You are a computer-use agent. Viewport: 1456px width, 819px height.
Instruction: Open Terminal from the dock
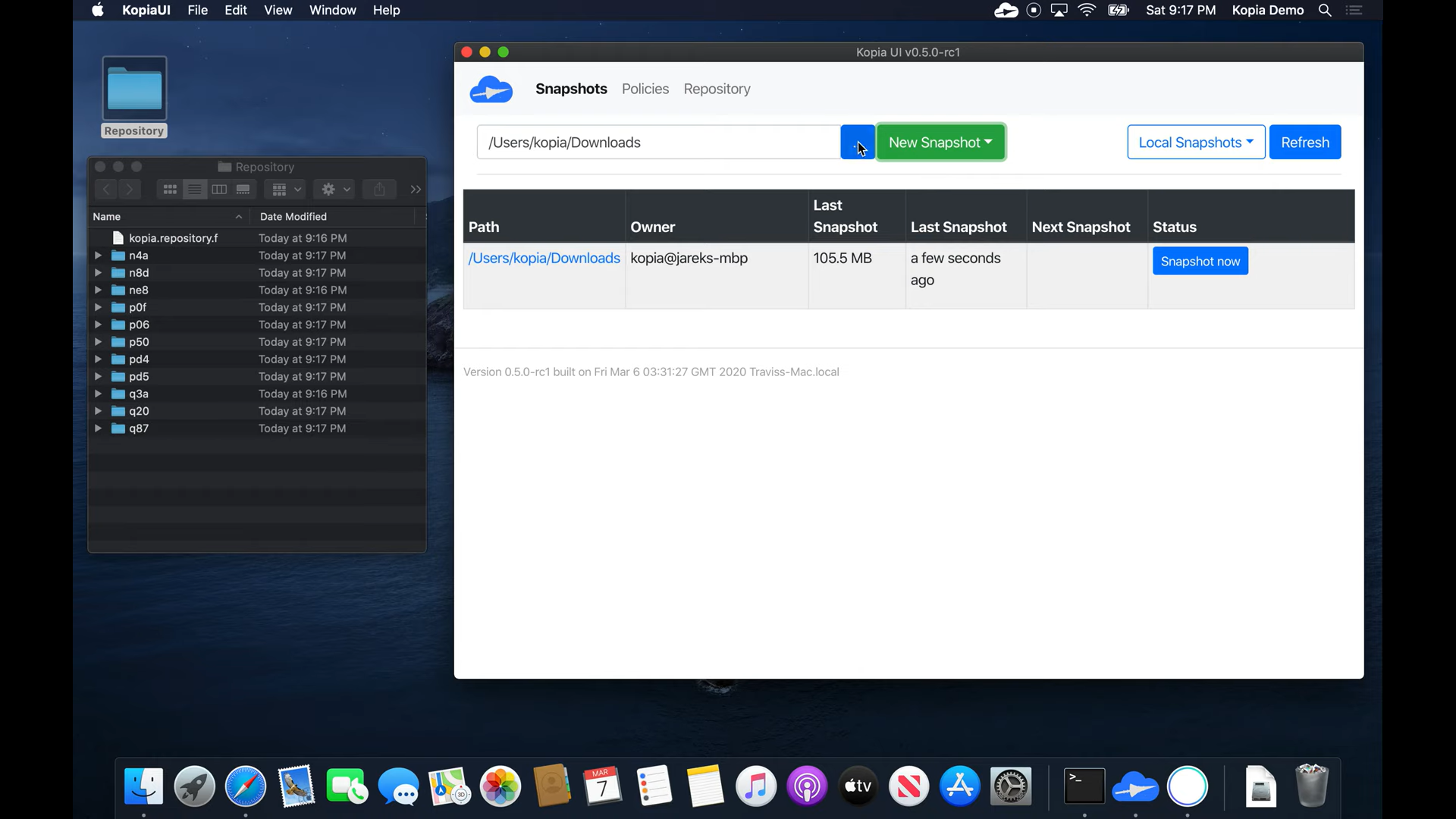(x=1084, y=786)
